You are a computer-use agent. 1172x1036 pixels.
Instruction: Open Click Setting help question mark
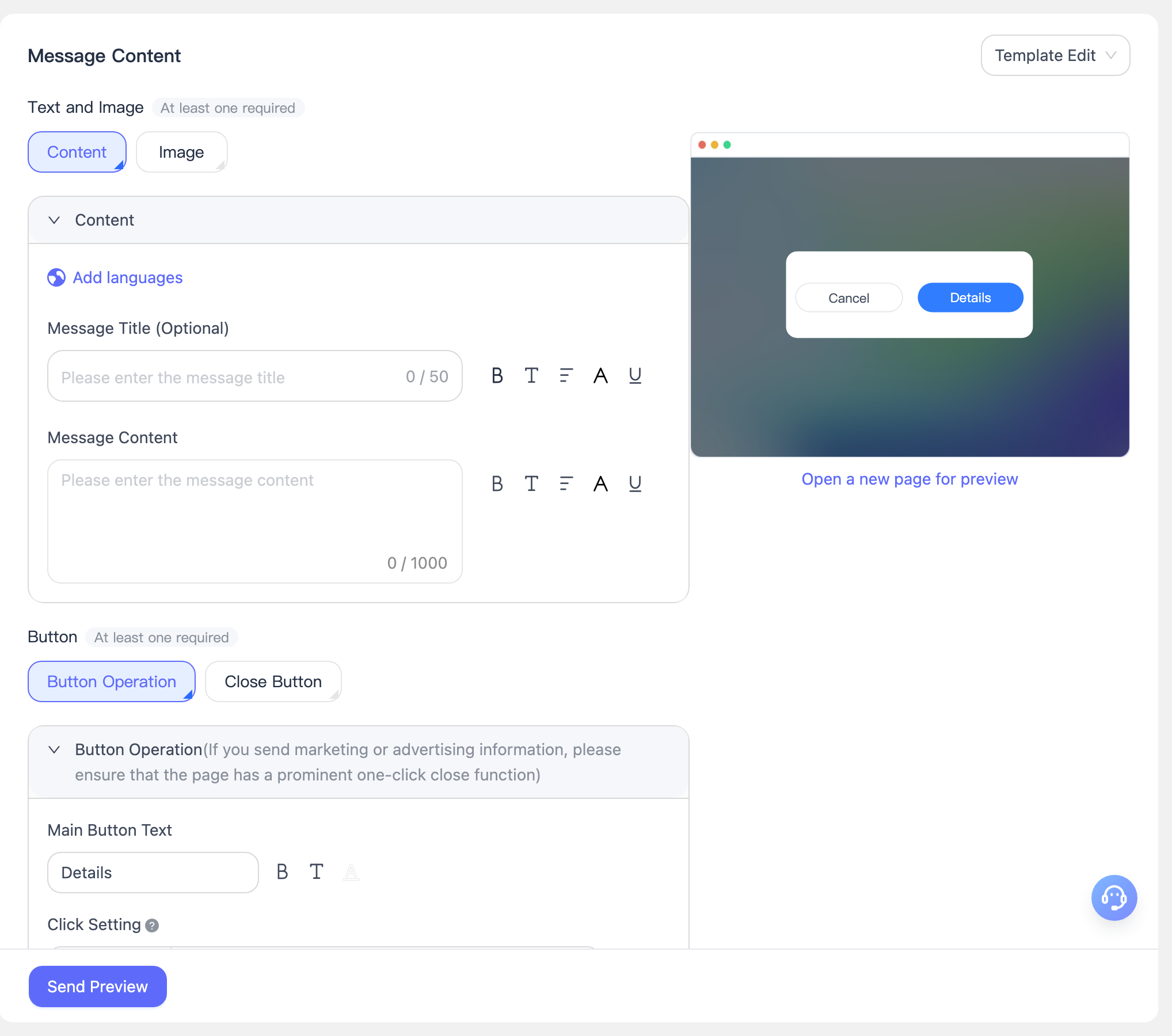click(152, 925)
